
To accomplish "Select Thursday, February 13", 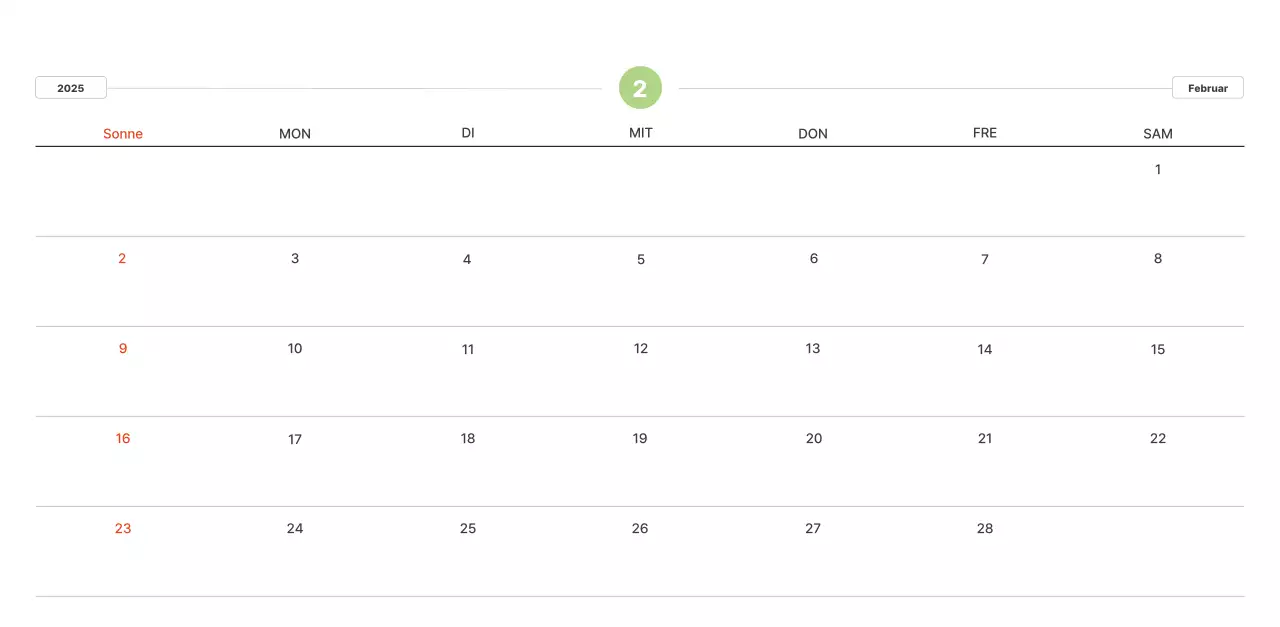I will pyautogui.click(x=813, y=348).
